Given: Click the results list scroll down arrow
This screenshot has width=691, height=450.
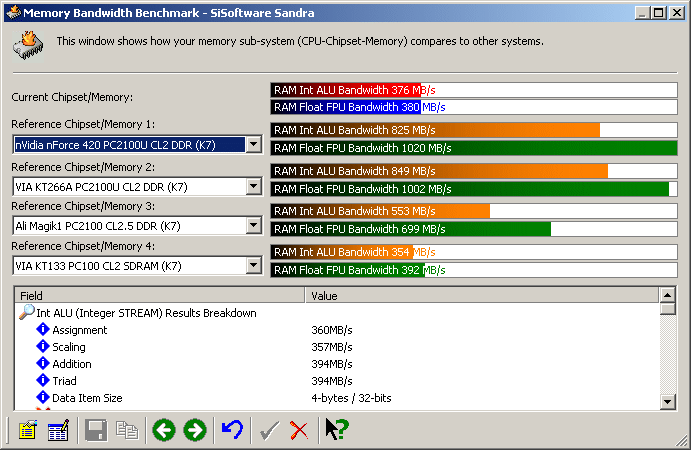Looking at the screenshot, I should pos(668,401).
